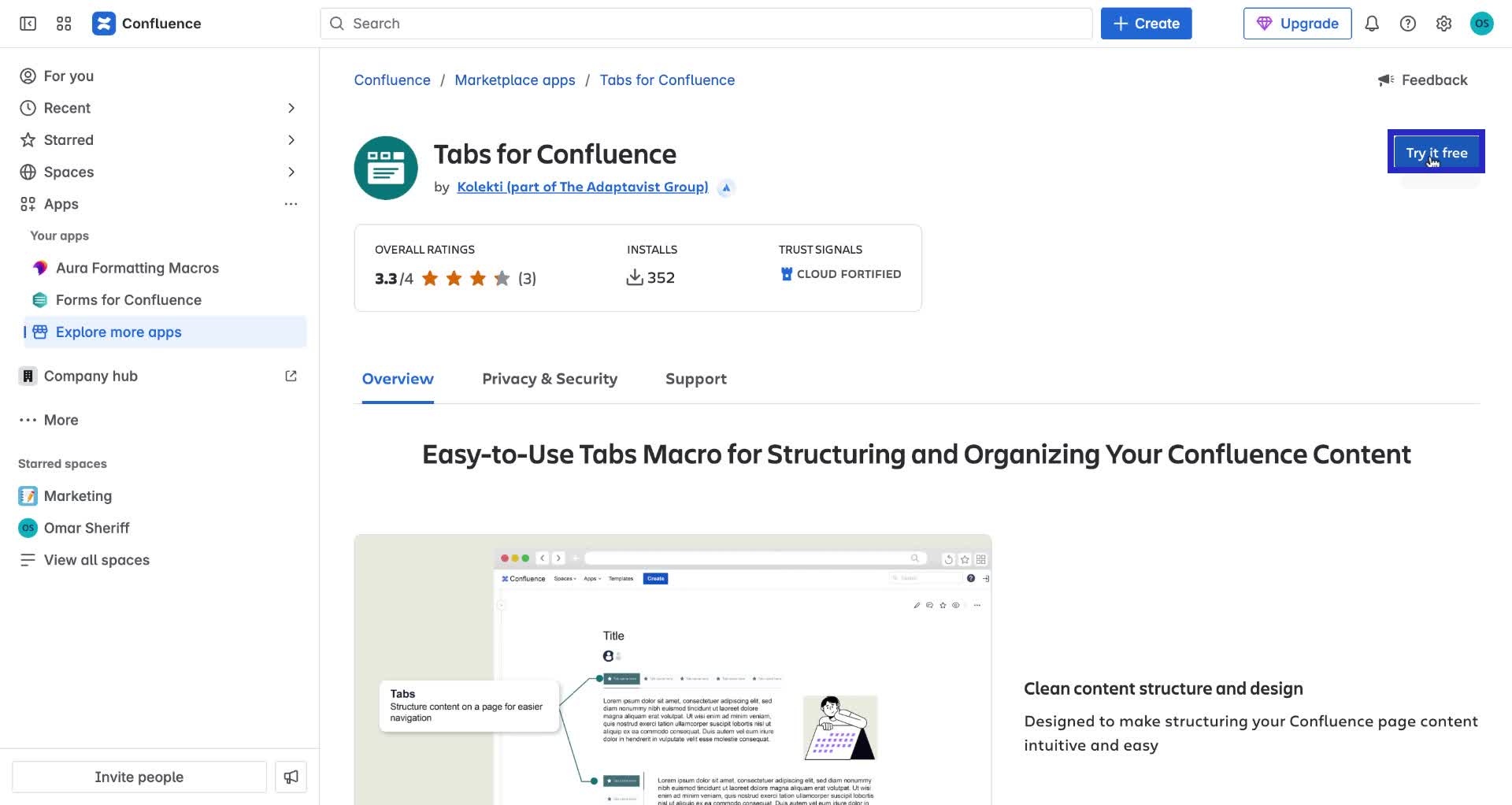Switch to the Privacy & Security tab
Viewport: 1512px width, 805px height.
click(x=549, y=379)
